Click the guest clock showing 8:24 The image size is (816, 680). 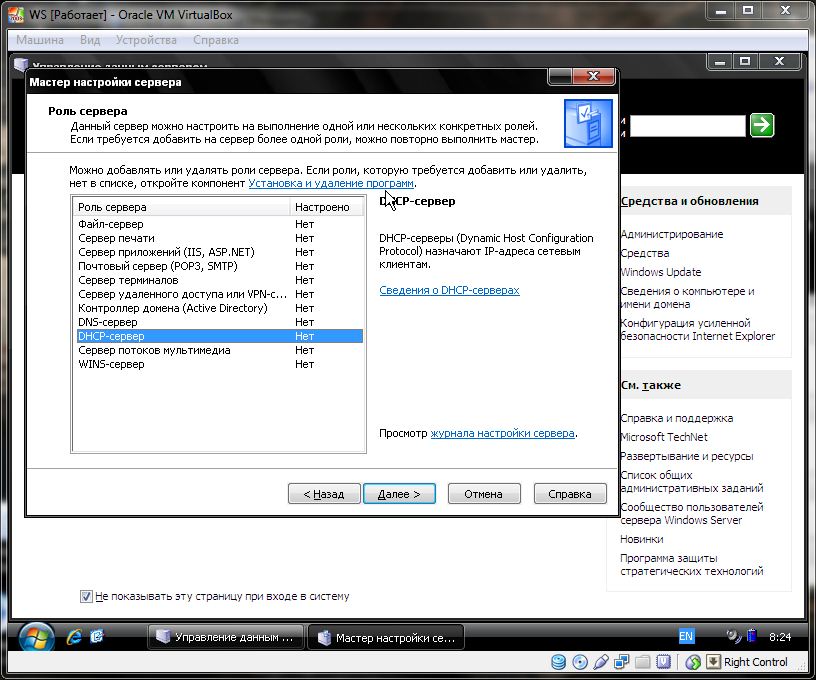[x=780, y=637]
